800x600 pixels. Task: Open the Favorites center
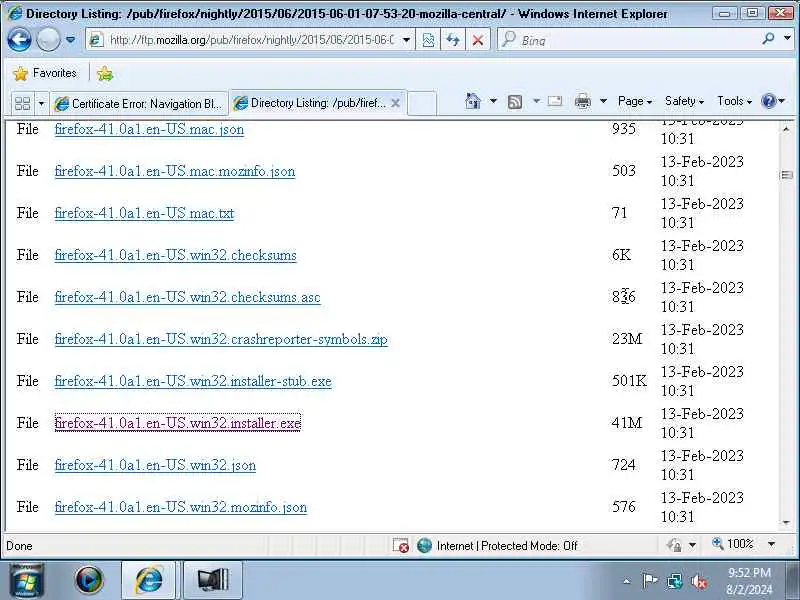(45, 73)
